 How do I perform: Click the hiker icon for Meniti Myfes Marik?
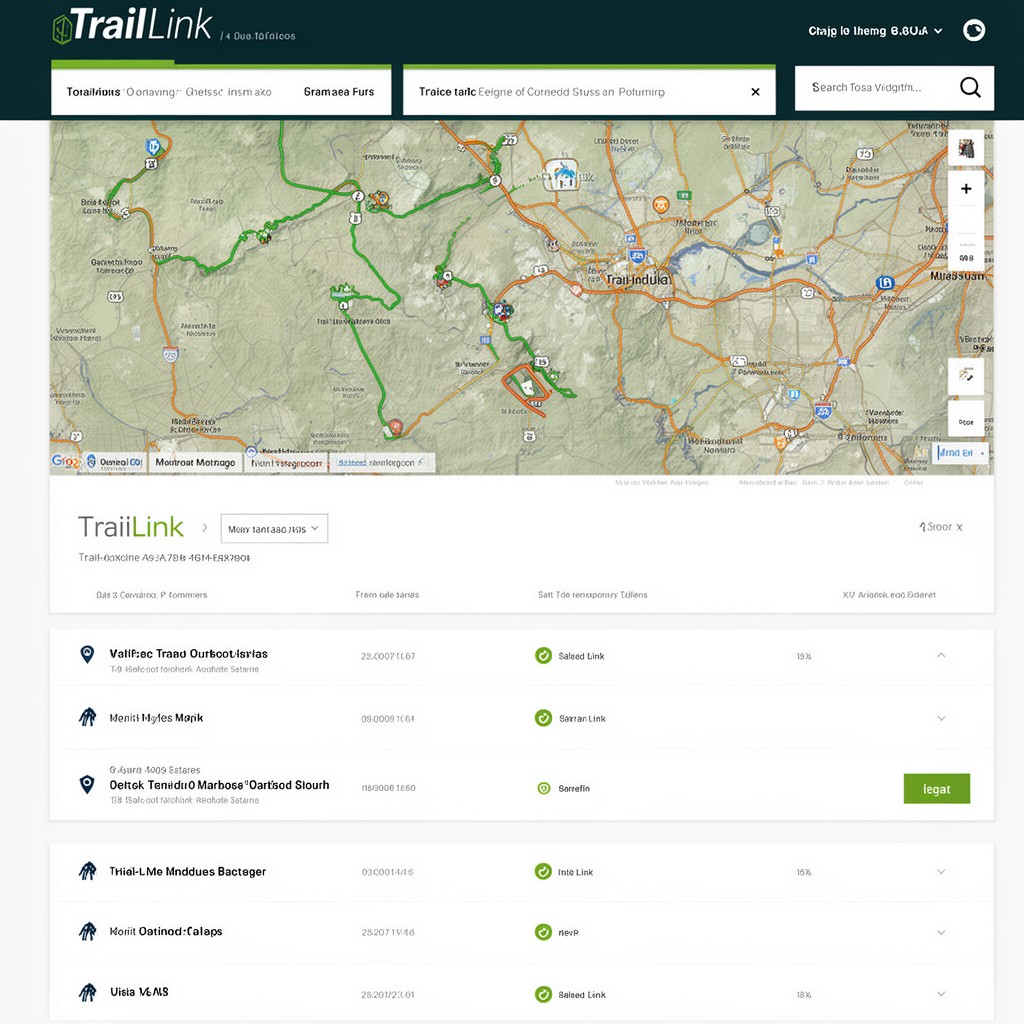click(x=87, y=717)
